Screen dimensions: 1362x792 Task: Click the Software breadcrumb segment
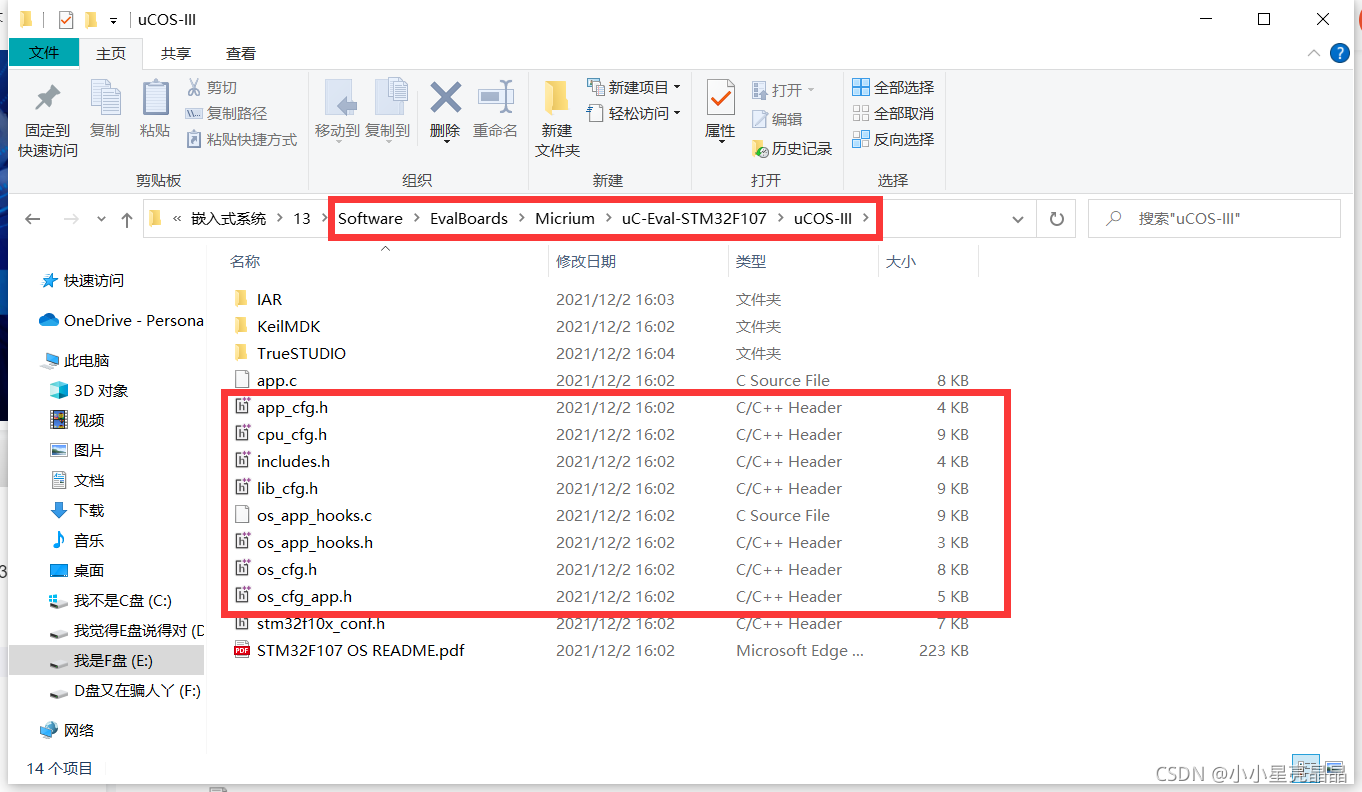click(x=370, y=219)
